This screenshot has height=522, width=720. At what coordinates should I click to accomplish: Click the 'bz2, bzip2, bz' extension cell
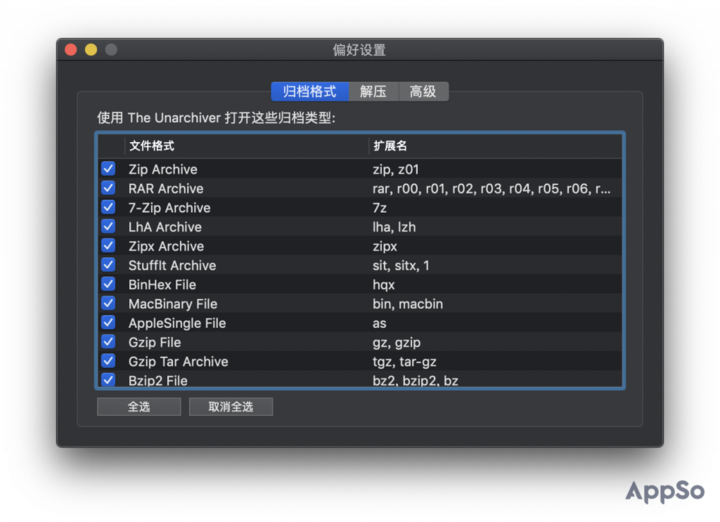416,381
